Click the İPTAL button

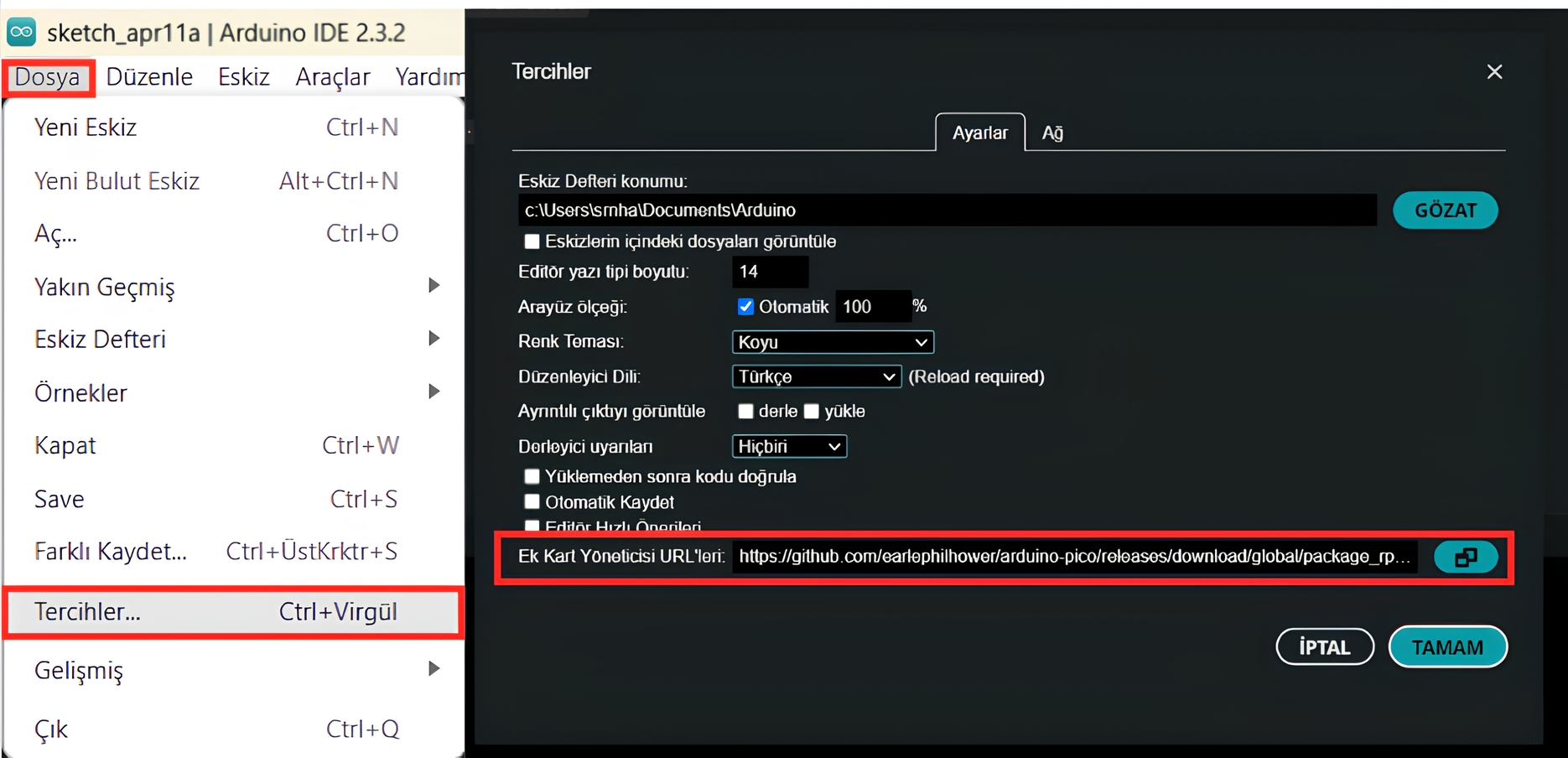[x=1325, y=647]
